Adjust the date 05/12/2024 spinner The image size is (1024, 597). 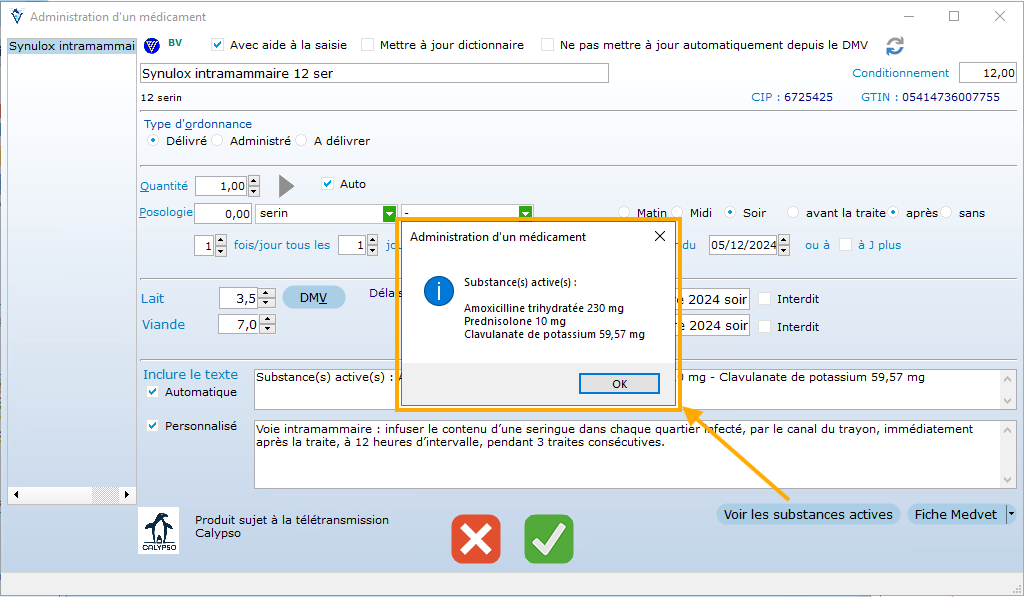784,245
